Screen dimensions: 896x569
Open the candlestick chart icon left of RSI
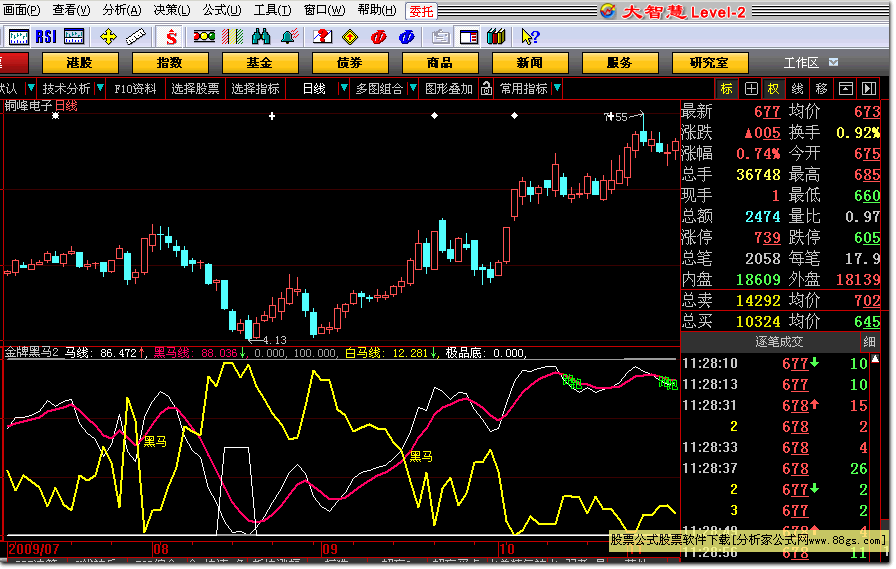(x=18, y=37)
